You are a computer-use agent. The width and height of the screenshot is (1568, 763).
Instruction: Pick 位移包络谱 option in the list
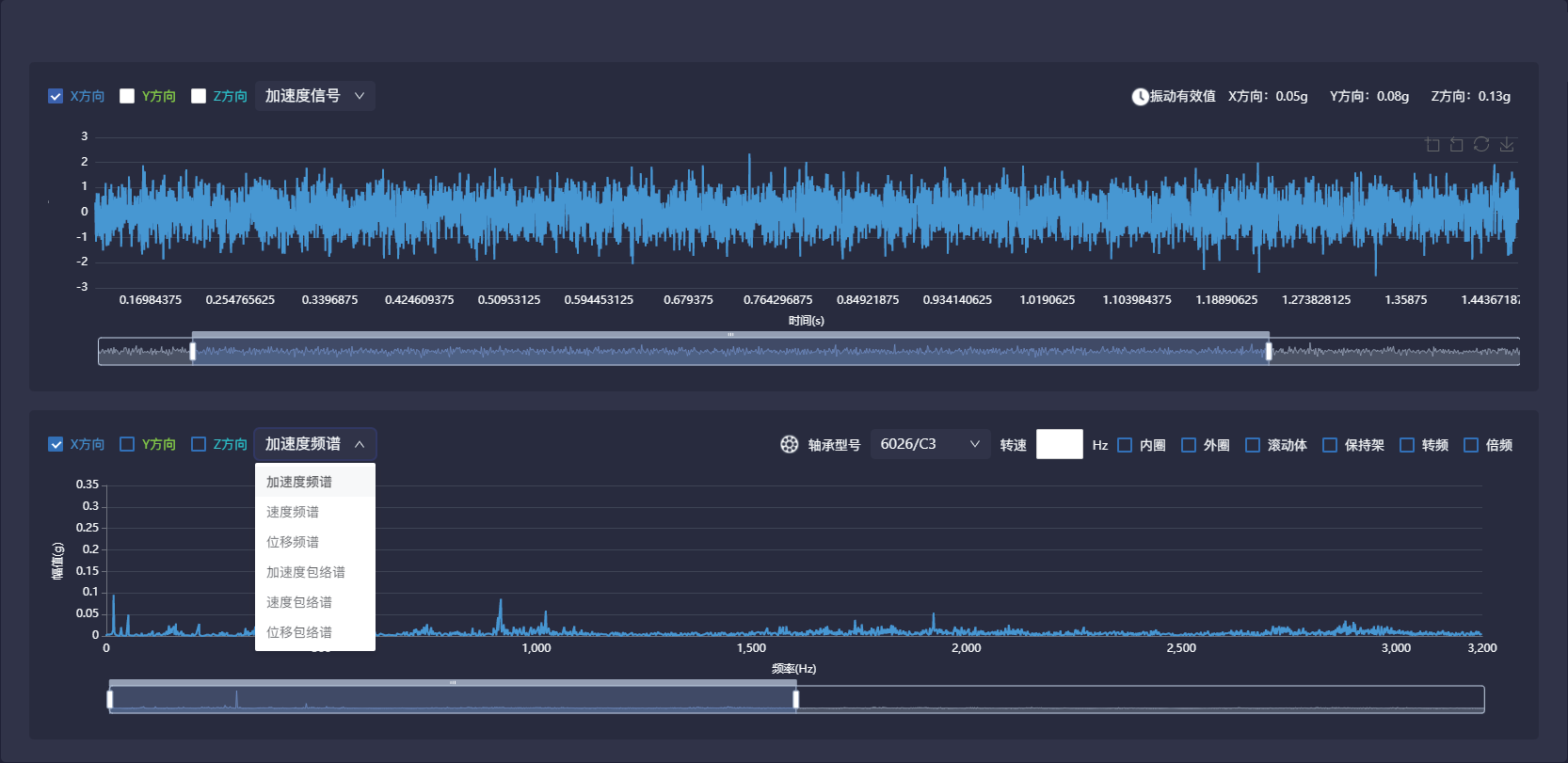pos(299,632)
